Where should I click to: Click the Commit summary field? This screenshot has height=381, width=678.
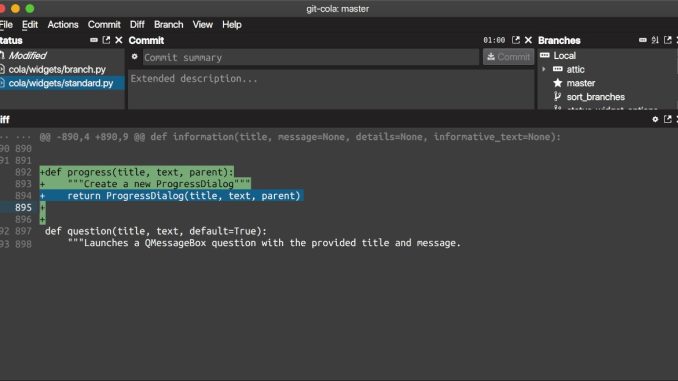(x=310, y=57)
